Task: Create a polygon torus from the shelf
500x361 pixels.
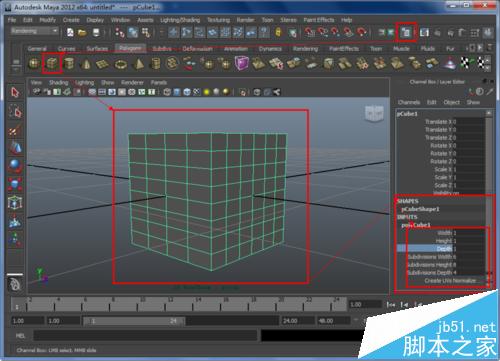Action: [x=121, y=63]
